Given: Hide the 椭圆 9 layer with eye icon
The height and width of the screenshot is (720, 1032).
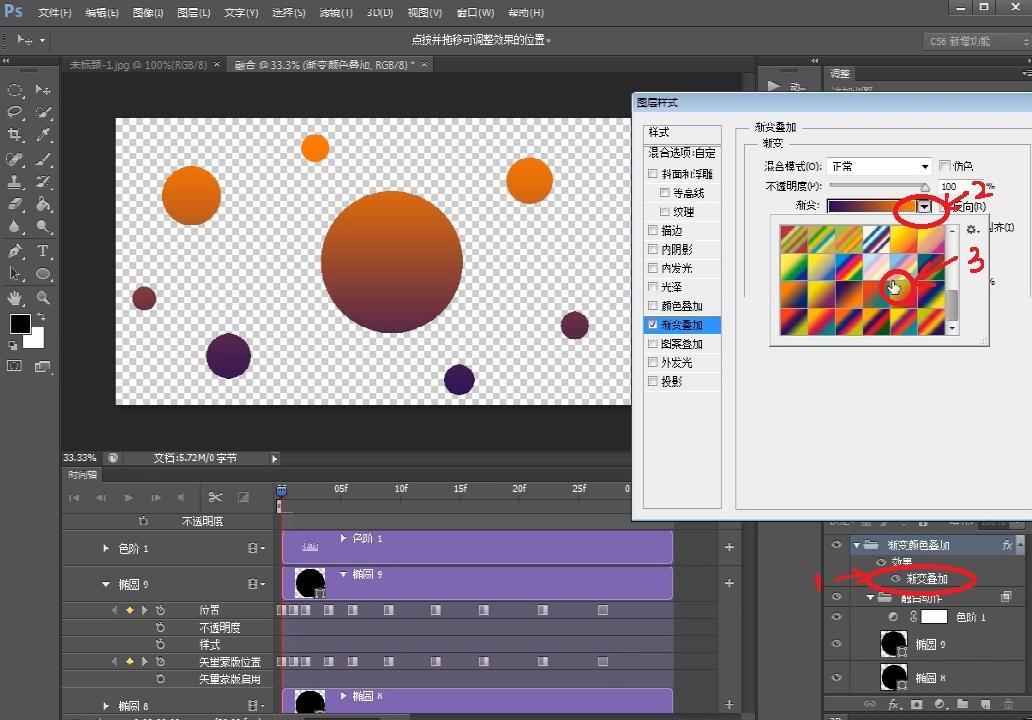Looking at the screenshot, I should 836,645.
